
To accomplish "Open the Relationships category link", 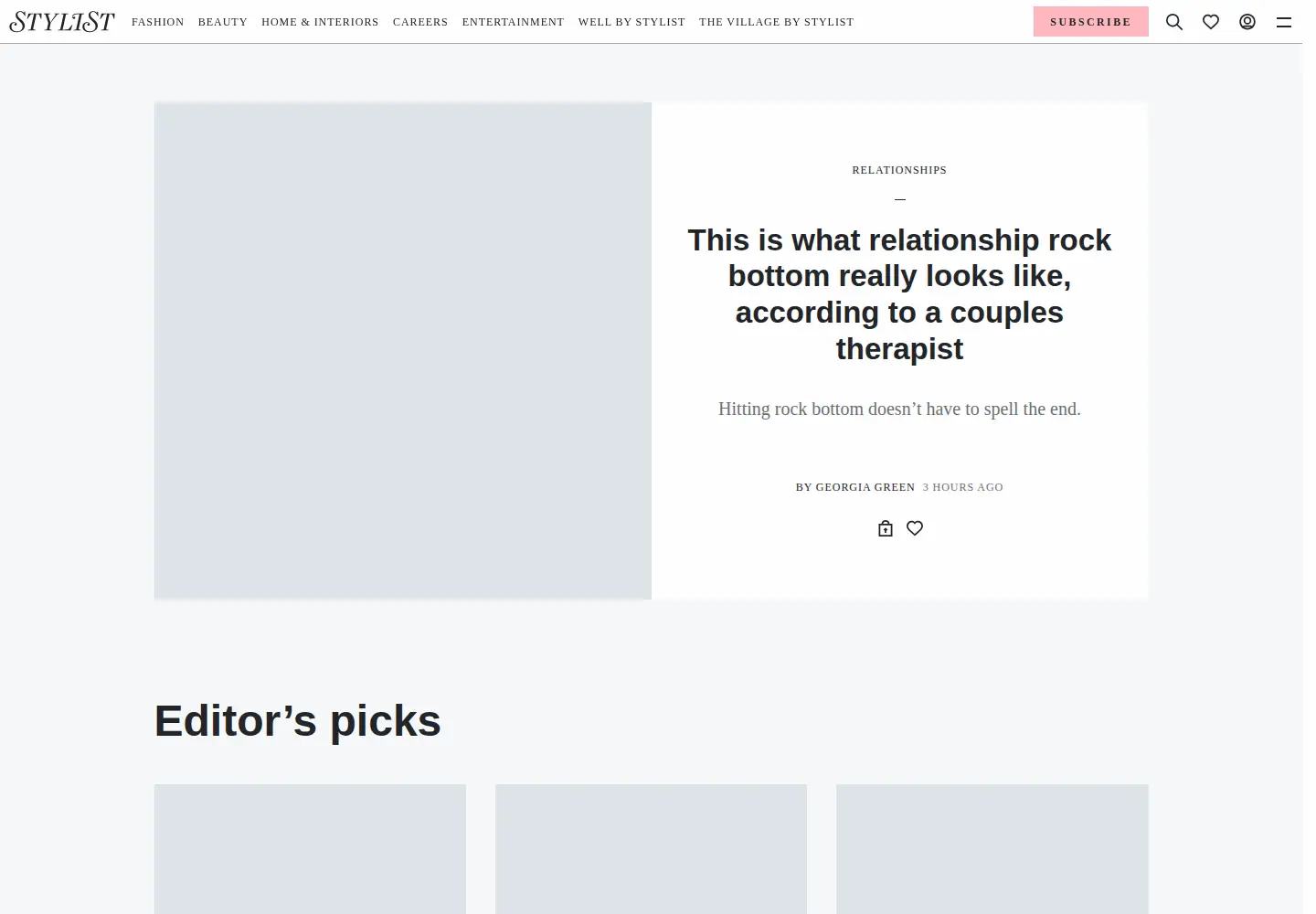I will point(899,170).
